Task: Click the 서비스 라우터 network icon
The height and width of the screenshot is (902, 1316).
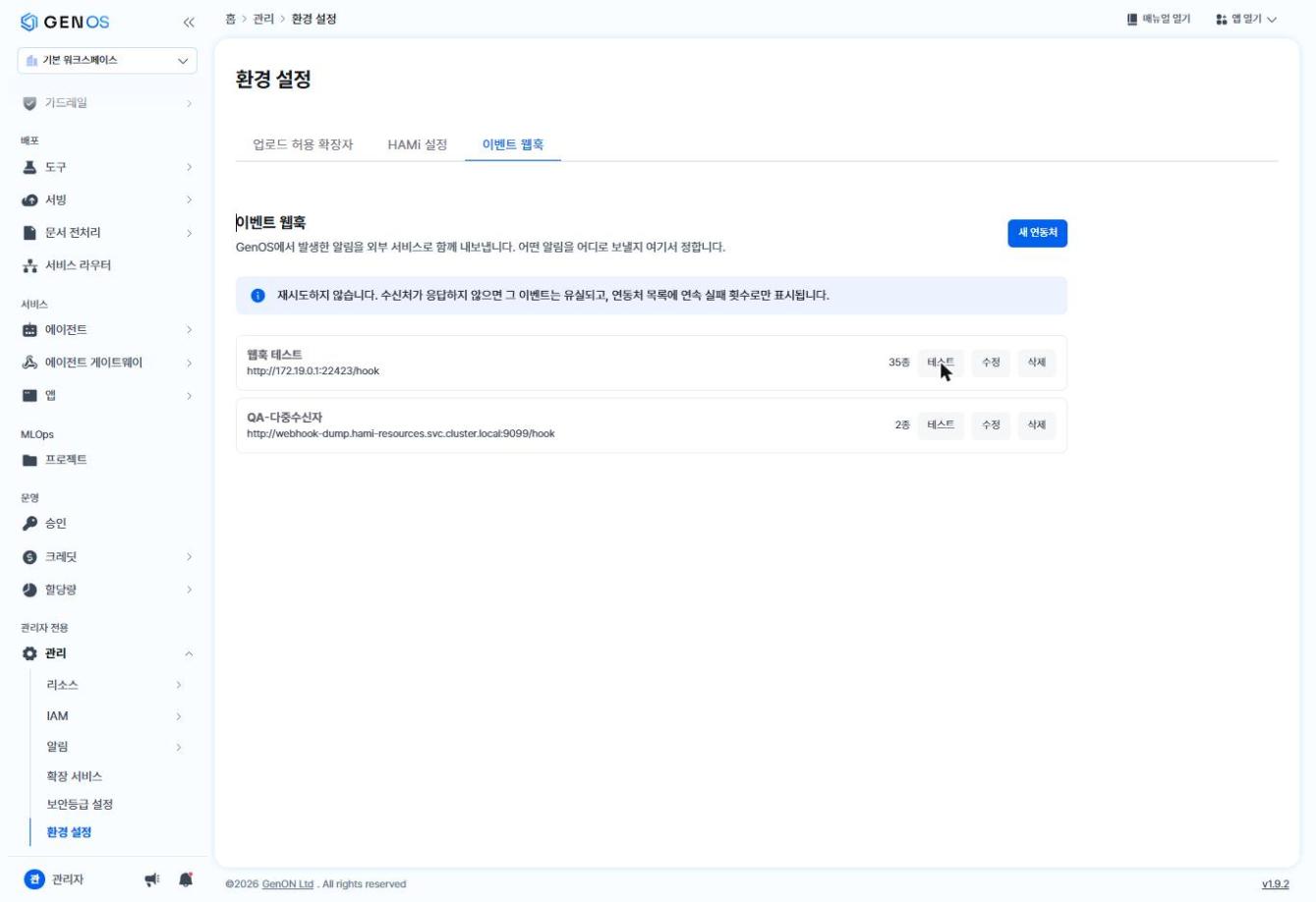Action: click(29, 265)
